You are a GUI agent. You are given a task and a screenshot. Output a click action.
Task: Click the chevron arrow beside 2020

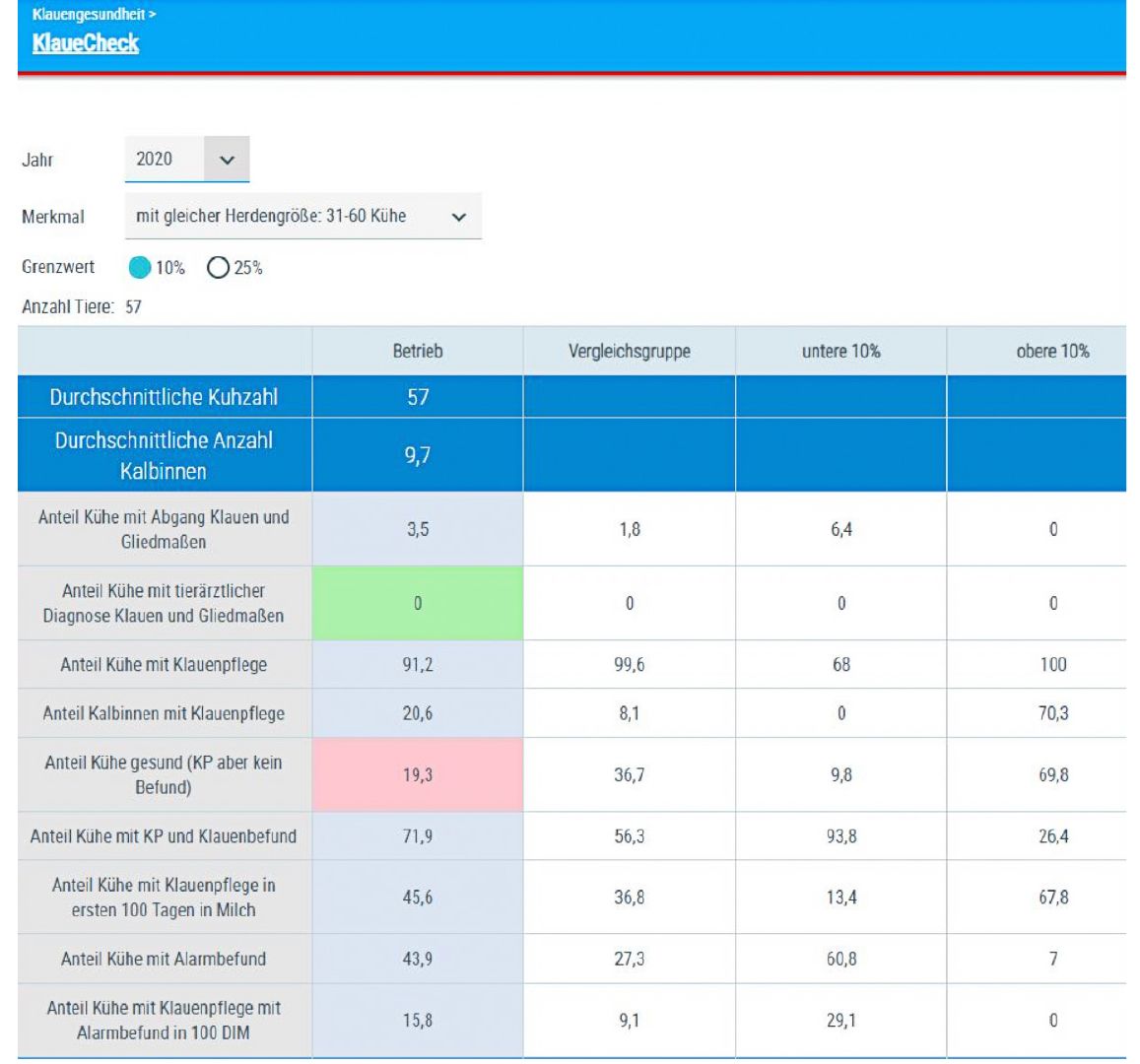(x=227, y=160)
